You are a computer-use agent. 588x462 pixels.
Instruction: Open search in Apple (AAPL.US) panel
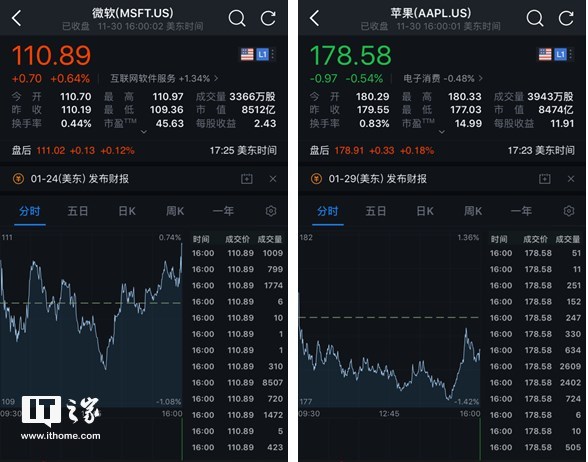click(x=534, y=18)
